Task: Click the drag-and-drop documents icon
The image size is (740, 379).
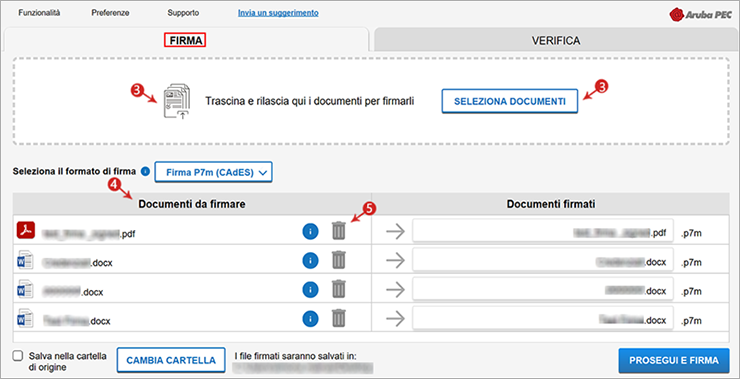Action: tap(177, 101)
